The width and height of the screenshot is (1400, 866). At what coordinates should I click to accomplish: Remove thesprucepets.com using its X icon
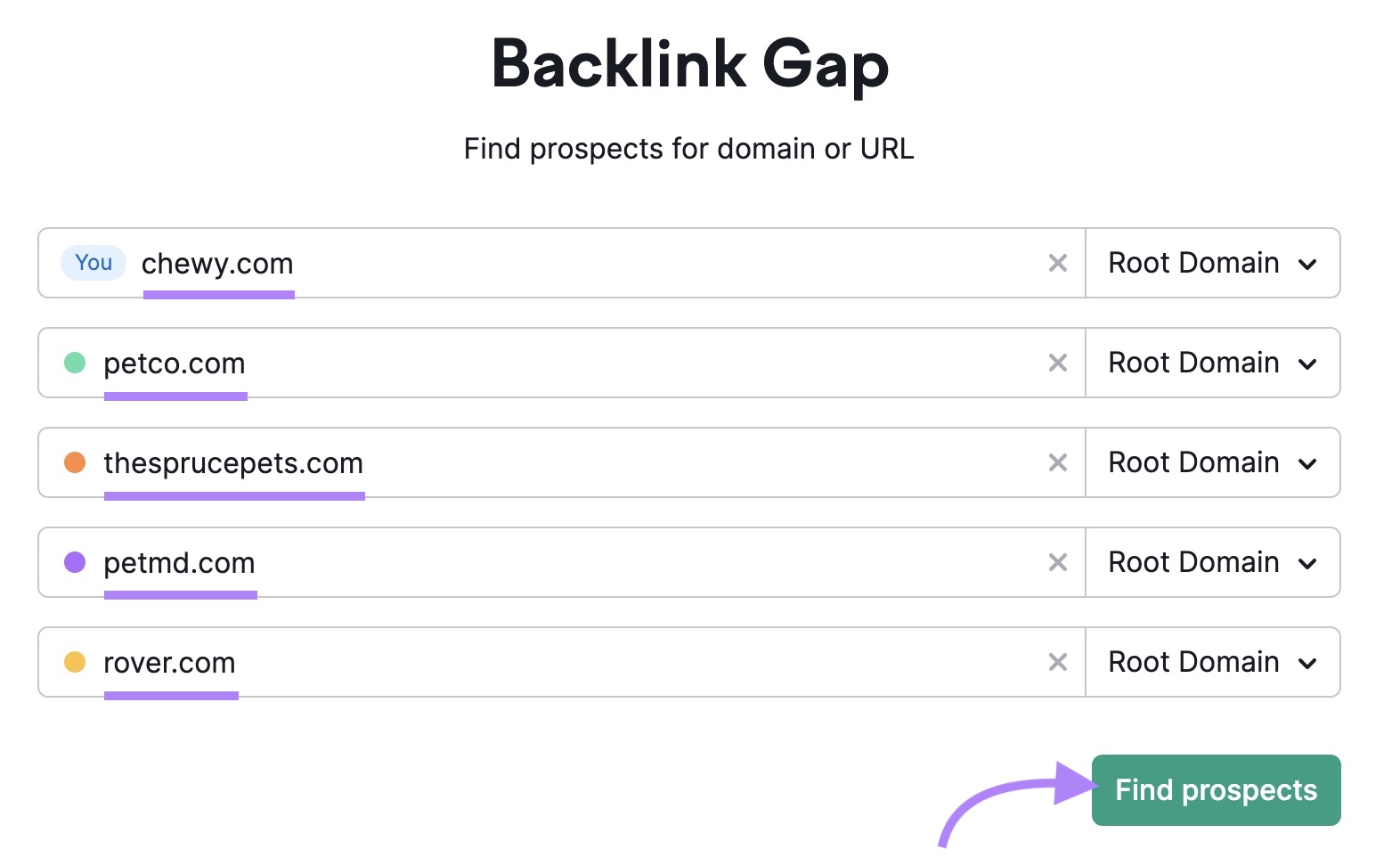click(1058, 462)
